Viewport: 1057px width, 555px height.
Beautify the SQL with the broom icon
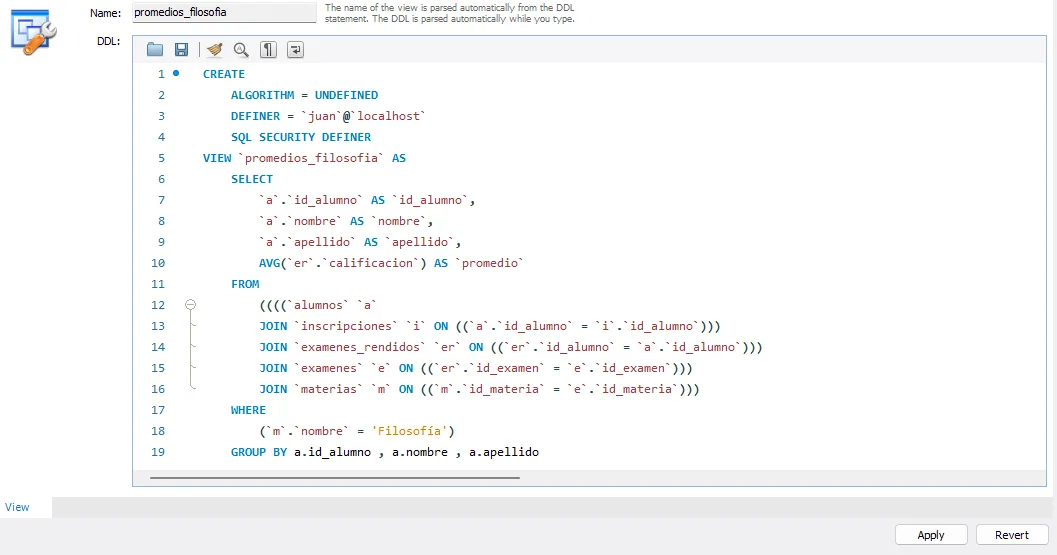tap(214, 50)
